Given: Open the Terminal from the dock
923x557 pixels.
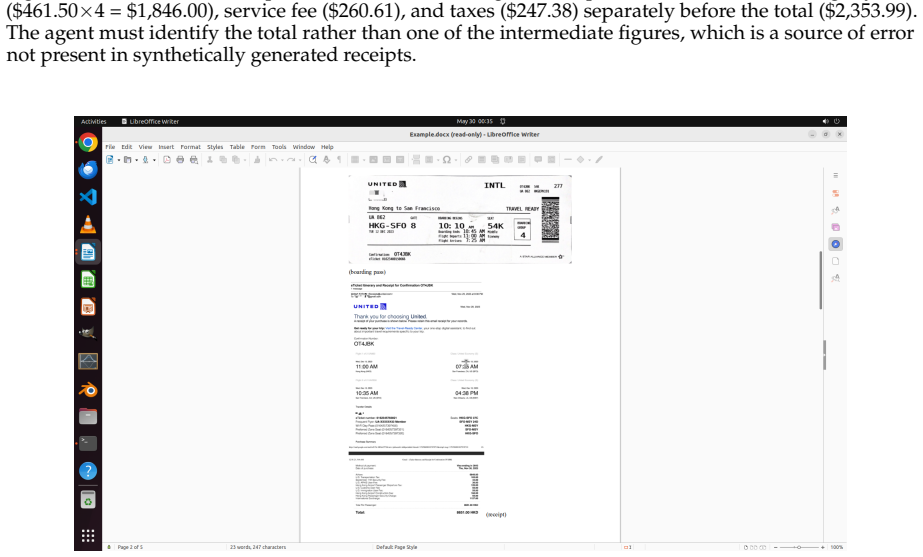Looking at the screenshot, I should [x=88, y=443].
